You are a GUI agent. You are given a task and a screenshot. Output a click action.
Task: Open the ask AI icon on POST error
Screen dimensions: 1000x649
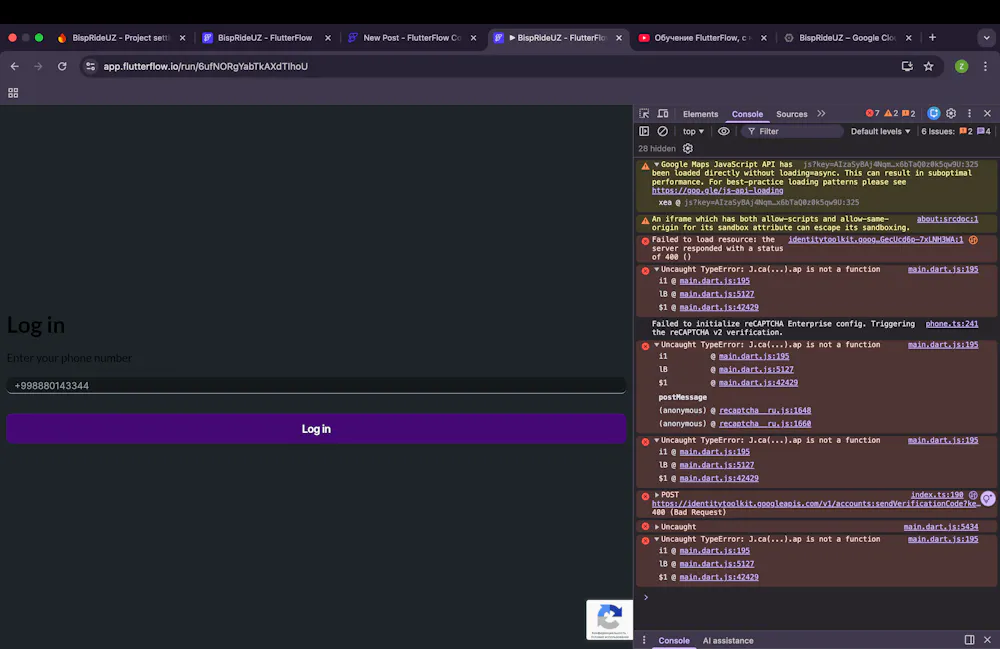988,499
